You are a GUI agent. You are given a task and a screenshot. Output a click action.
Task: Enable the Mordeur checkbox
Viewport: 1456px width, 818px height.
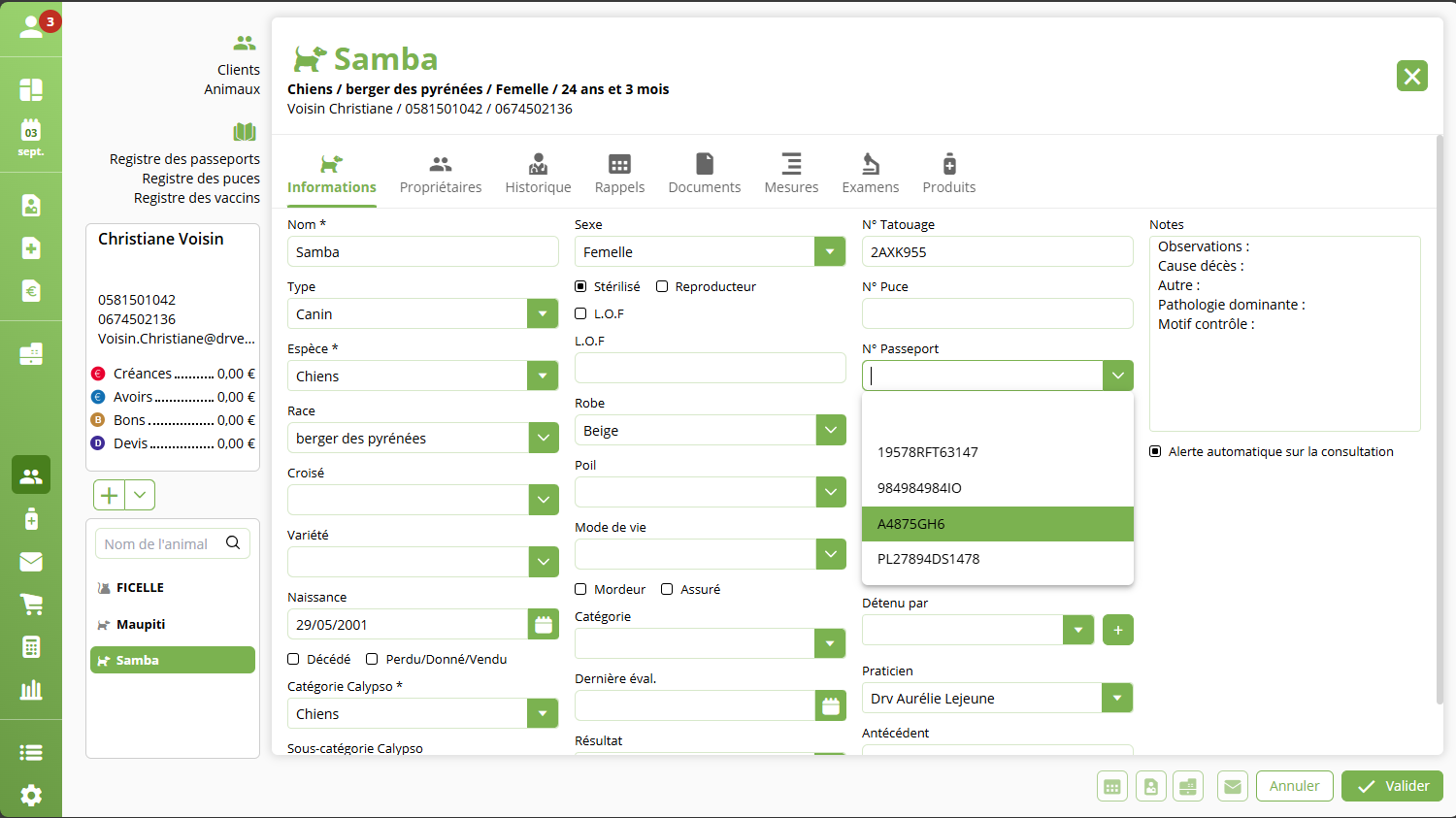click(x=581, y=589)
